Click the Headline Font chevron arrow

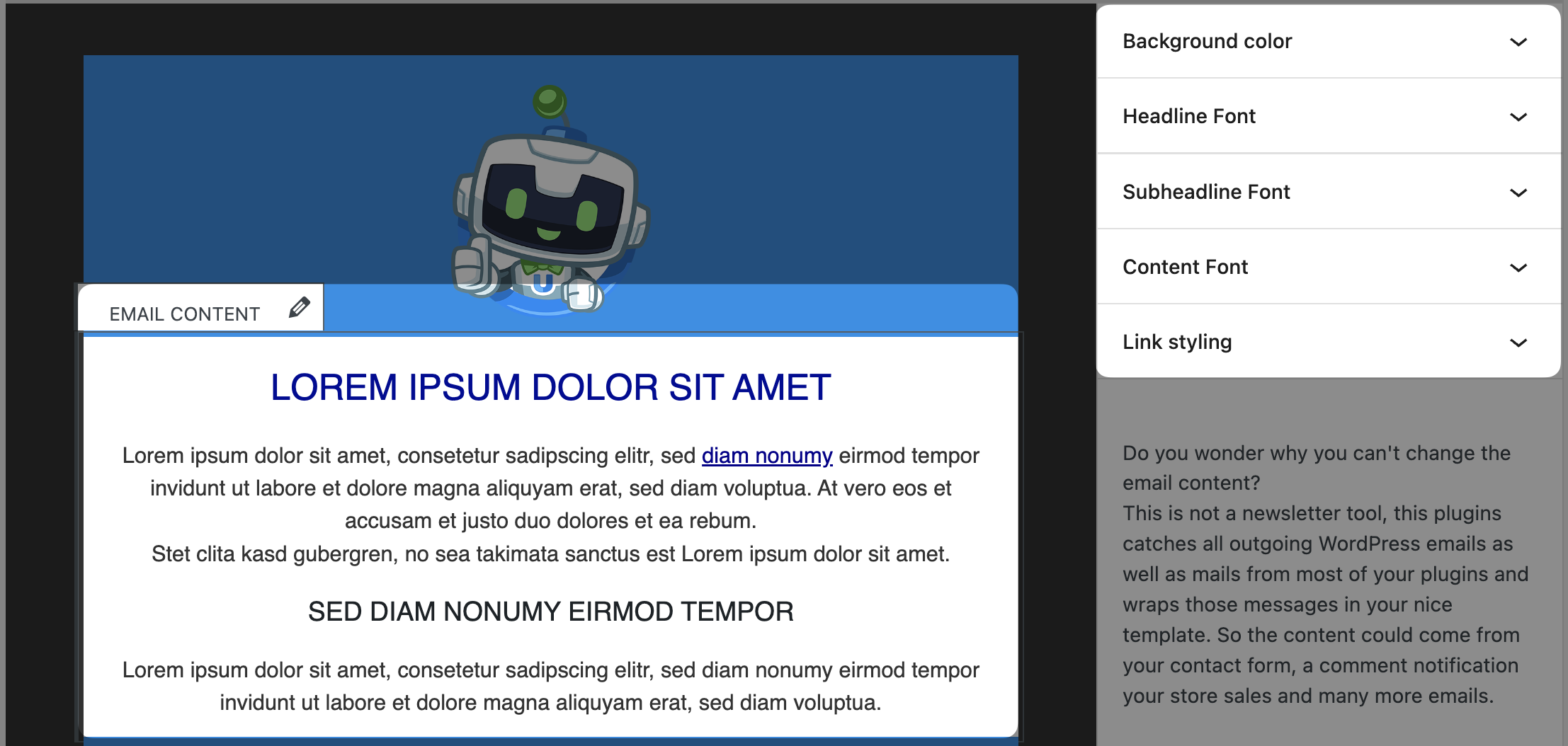[1518, 117]
